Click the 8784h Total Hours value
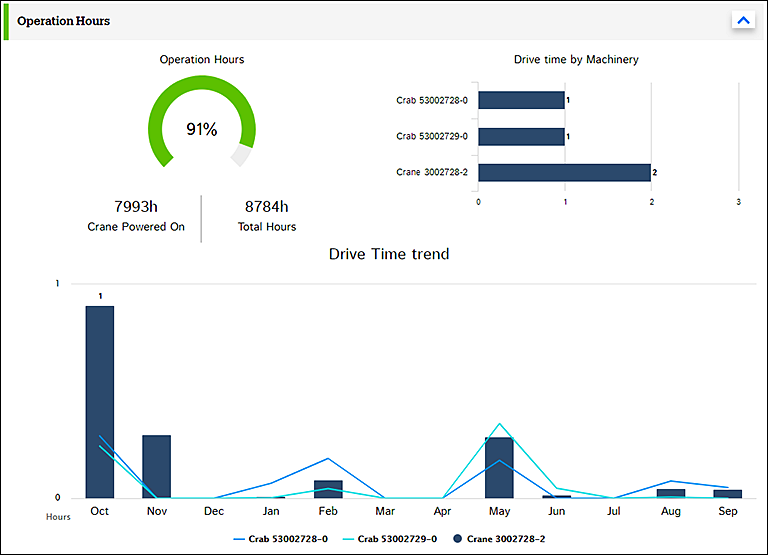This screenshot has width=768, height=555. [x=266, y=207]
